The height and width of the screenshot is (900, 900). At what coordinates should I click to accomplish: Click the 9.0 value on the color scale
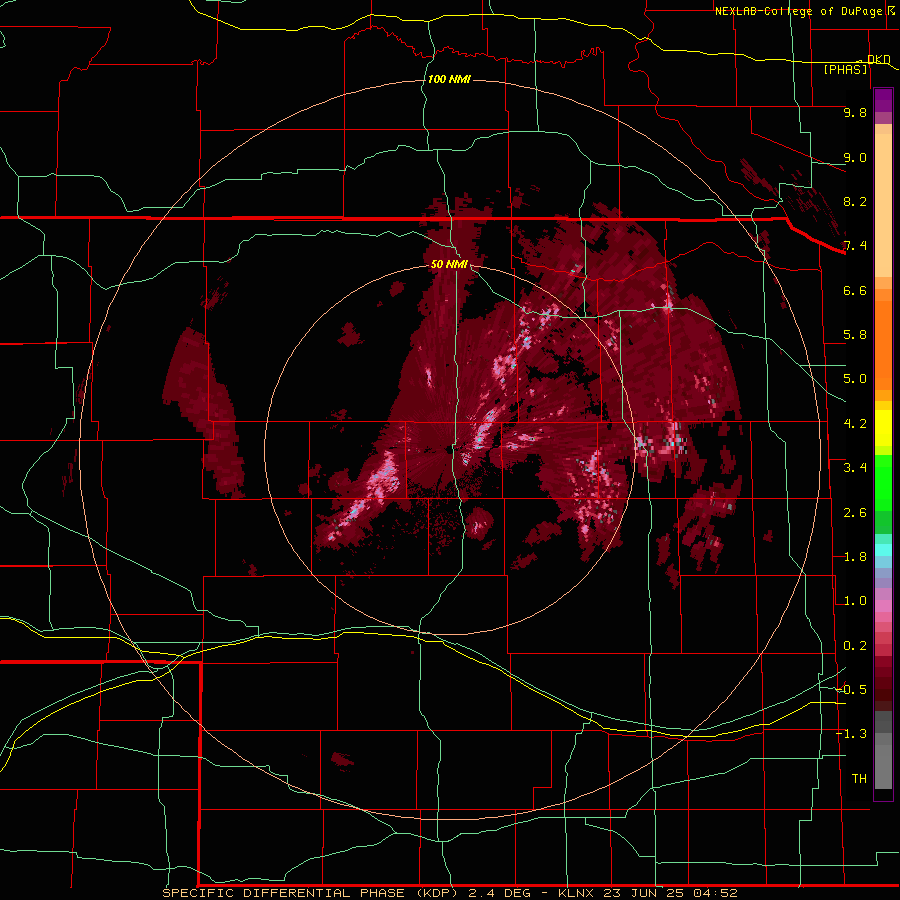[x=855, y=157]
